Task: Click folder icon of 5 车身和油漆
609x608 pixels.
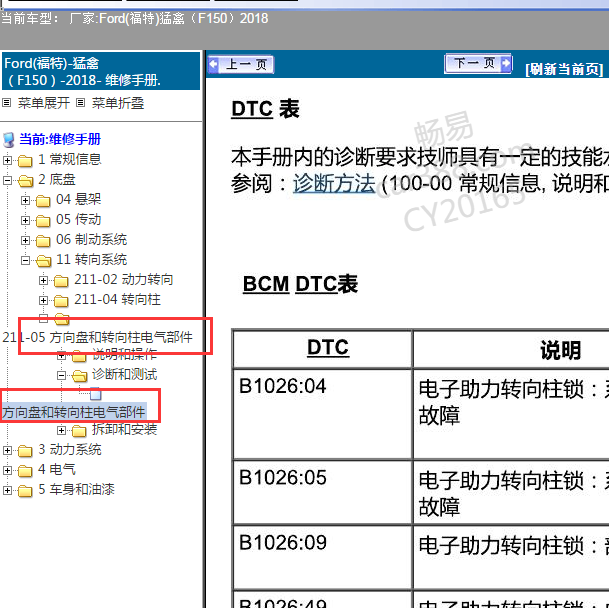Action: click(x=25, y=491)
